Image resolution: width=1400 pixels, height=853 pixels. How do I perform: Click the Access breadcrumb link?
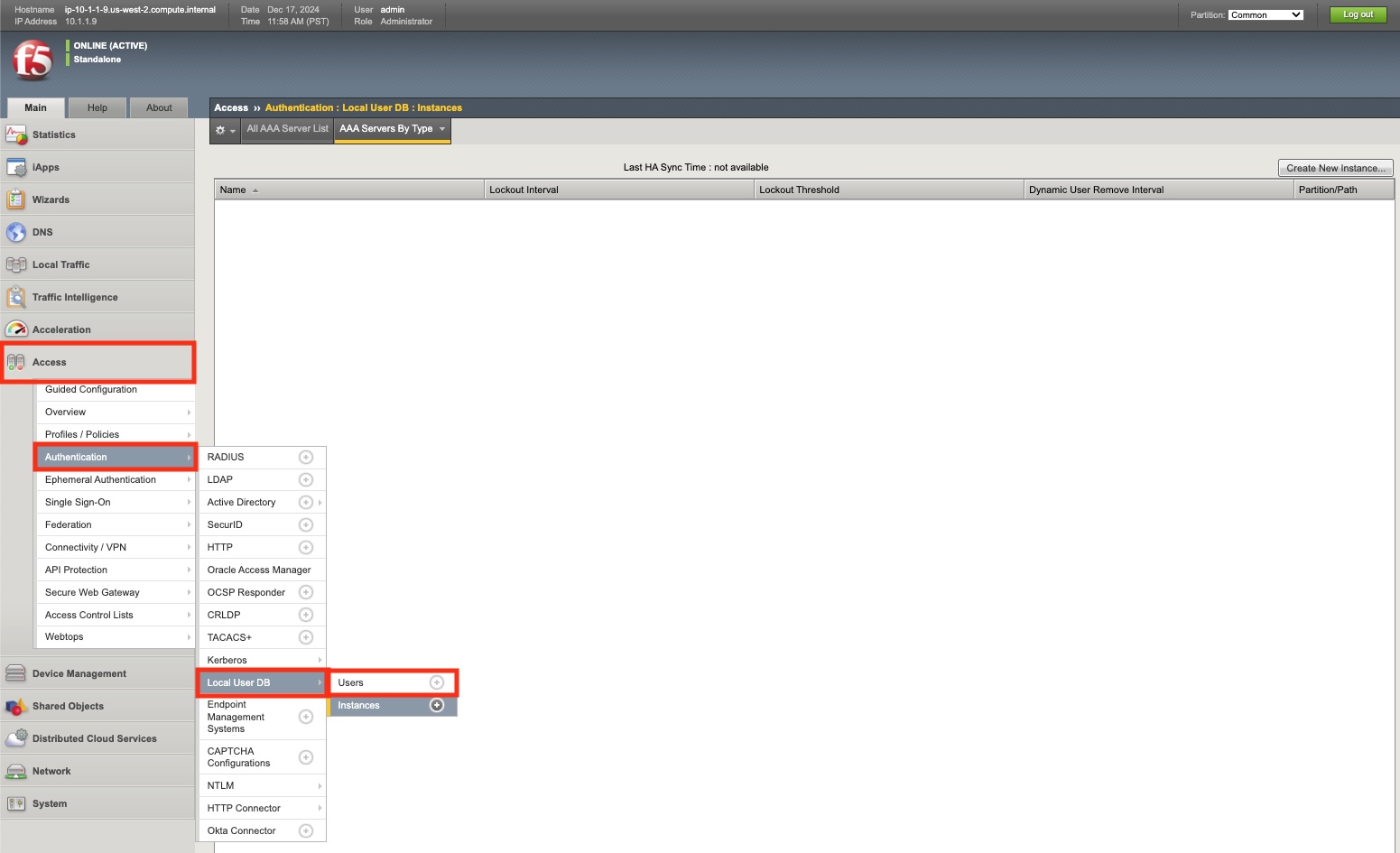point(231,107)
